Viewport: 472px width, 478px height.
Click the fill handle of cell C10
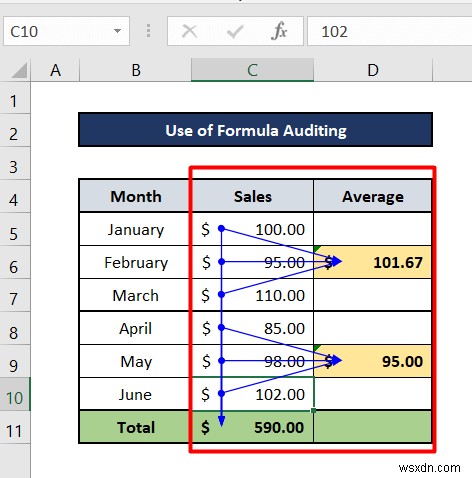pyautogui.click(x=313, y=410)
